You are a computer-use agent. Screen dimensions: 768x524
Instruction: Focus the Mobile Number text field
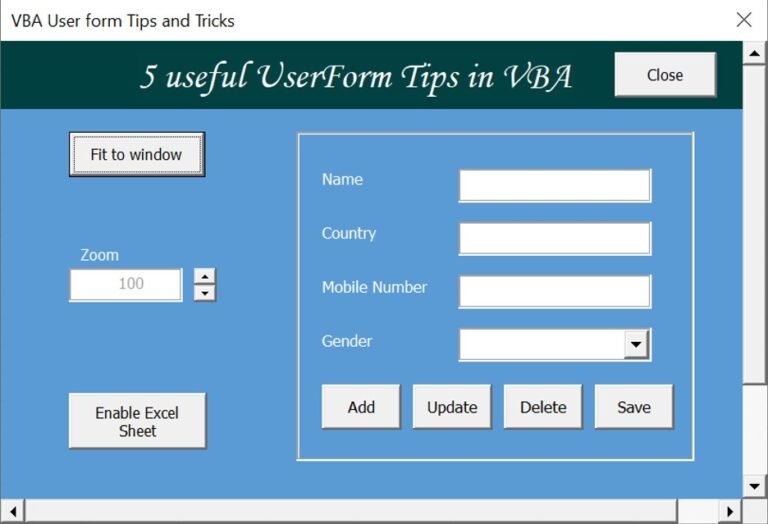555,291
